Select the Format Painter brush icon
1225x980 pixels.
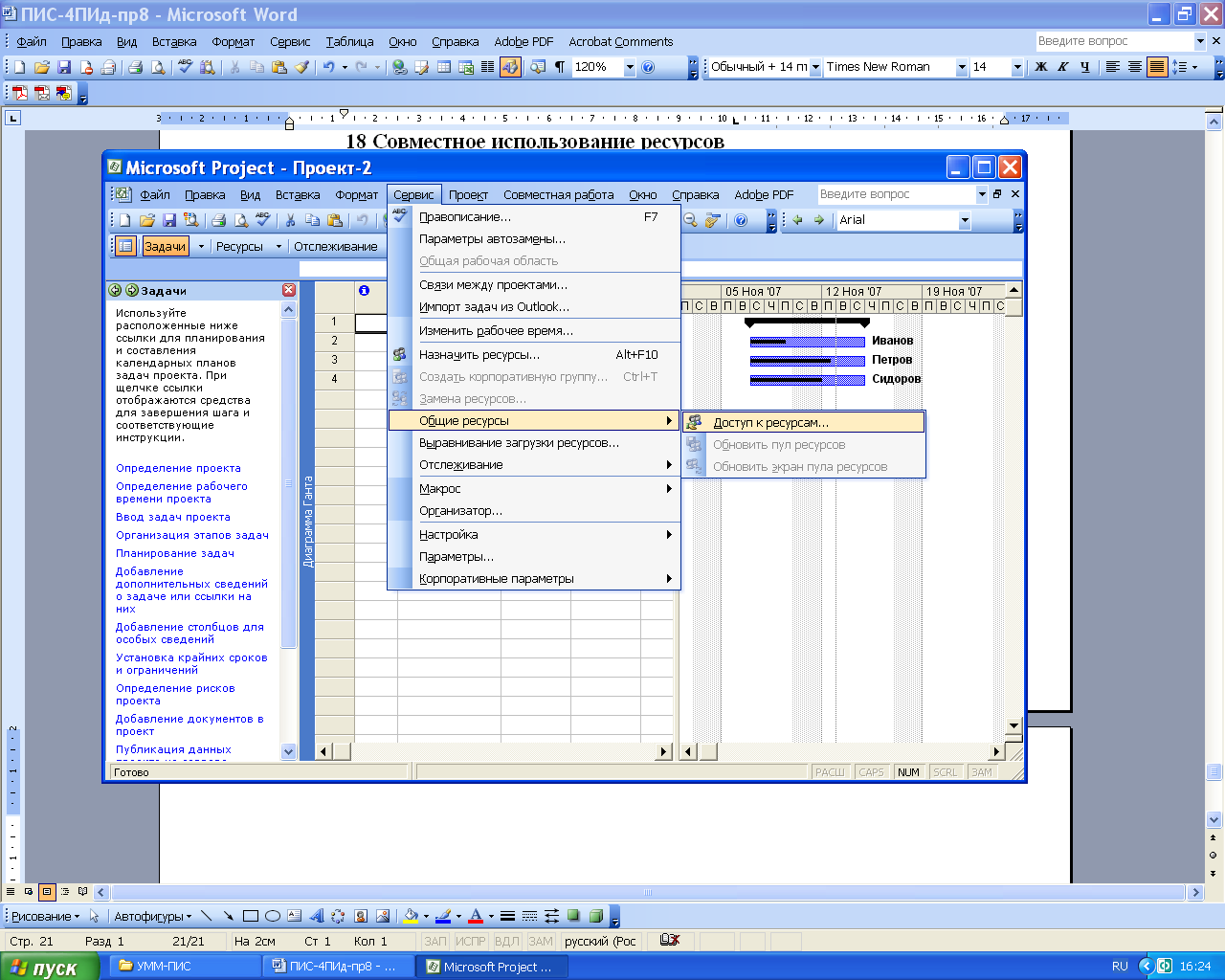[x=301, y=67]
